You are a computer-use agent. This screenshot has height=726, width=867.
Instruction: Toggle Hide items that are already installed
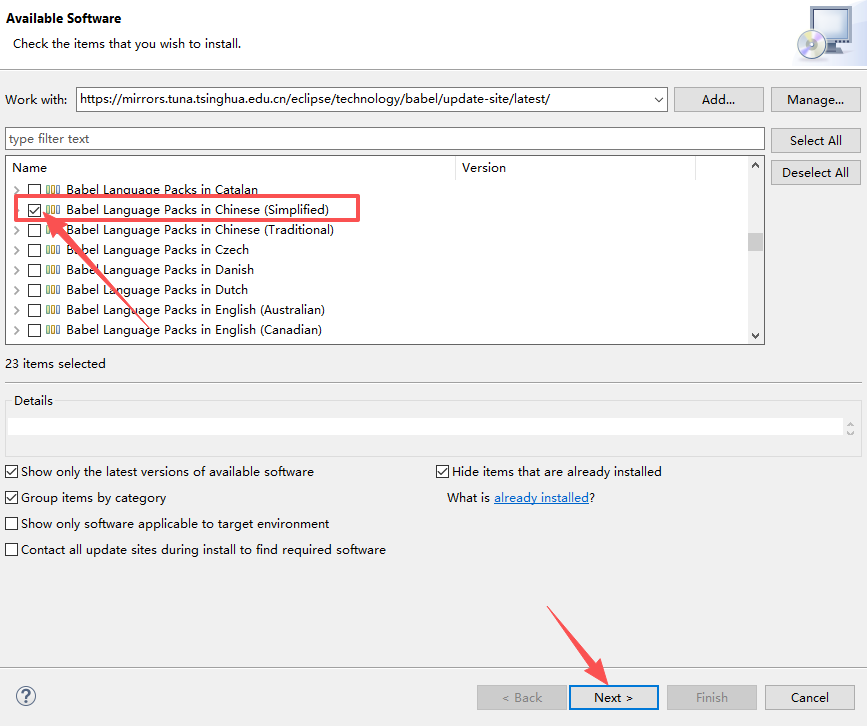442,472
